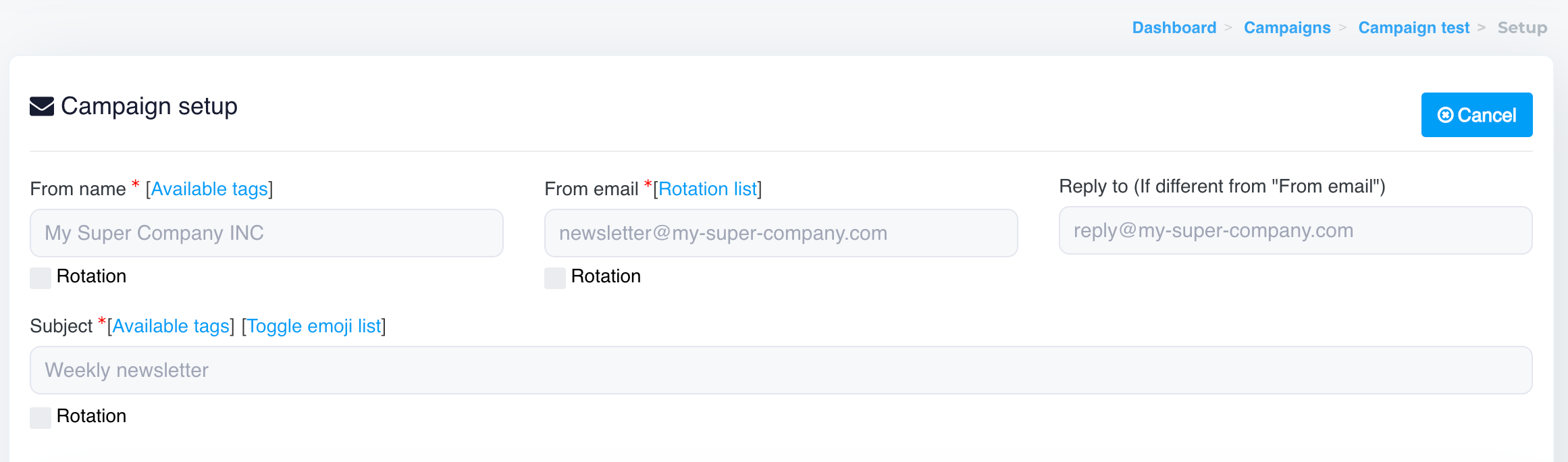This screenshot has height=462, width=1568.
Task: Click the Setup breadcrumb item
Action: (1522, 28)
